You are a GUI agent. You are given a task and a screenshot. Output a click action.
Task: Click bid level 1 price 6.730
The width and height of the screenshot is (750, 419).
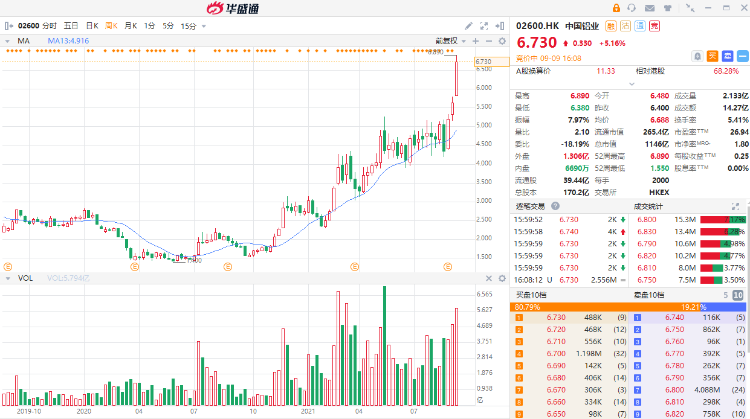[x=556, y=317]
